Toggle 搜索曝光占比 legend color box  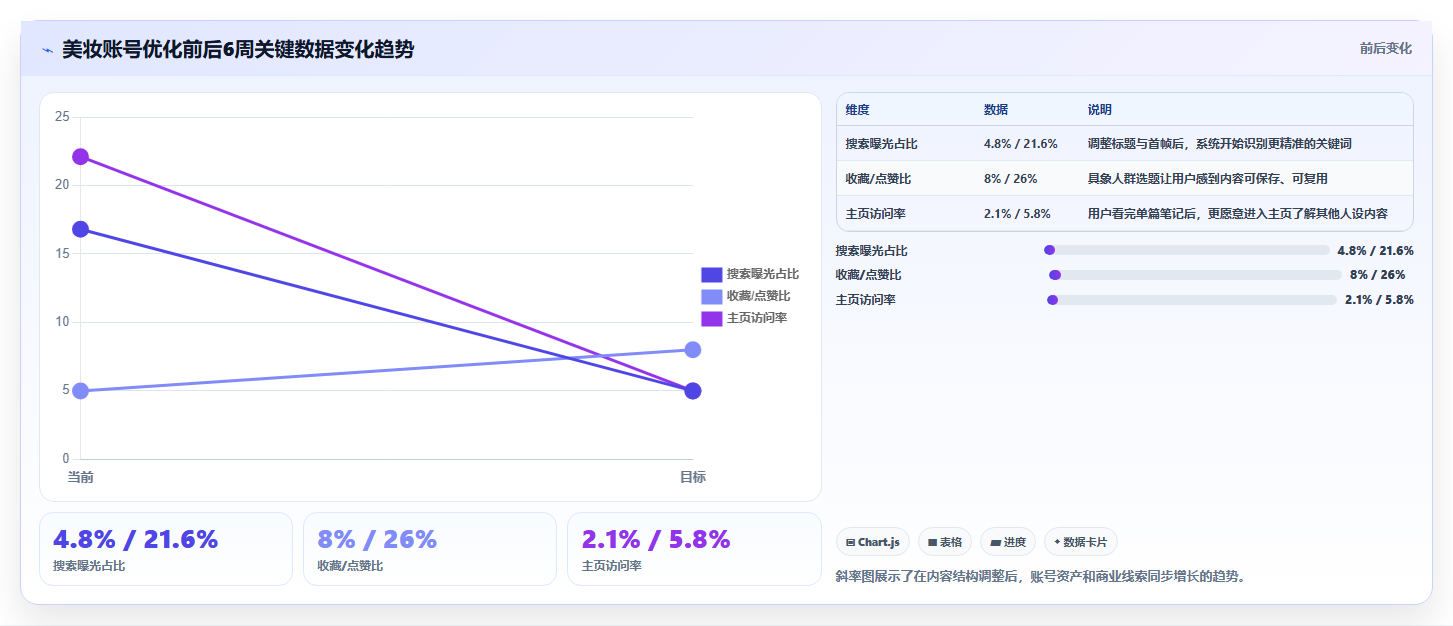(711, 274)
